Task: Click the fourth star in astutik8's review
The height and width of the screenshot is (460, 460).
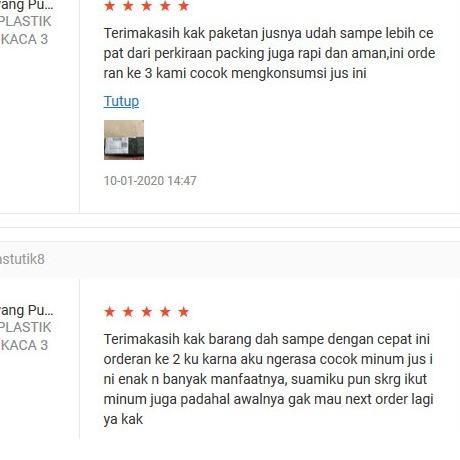Action: pos(165,312)
